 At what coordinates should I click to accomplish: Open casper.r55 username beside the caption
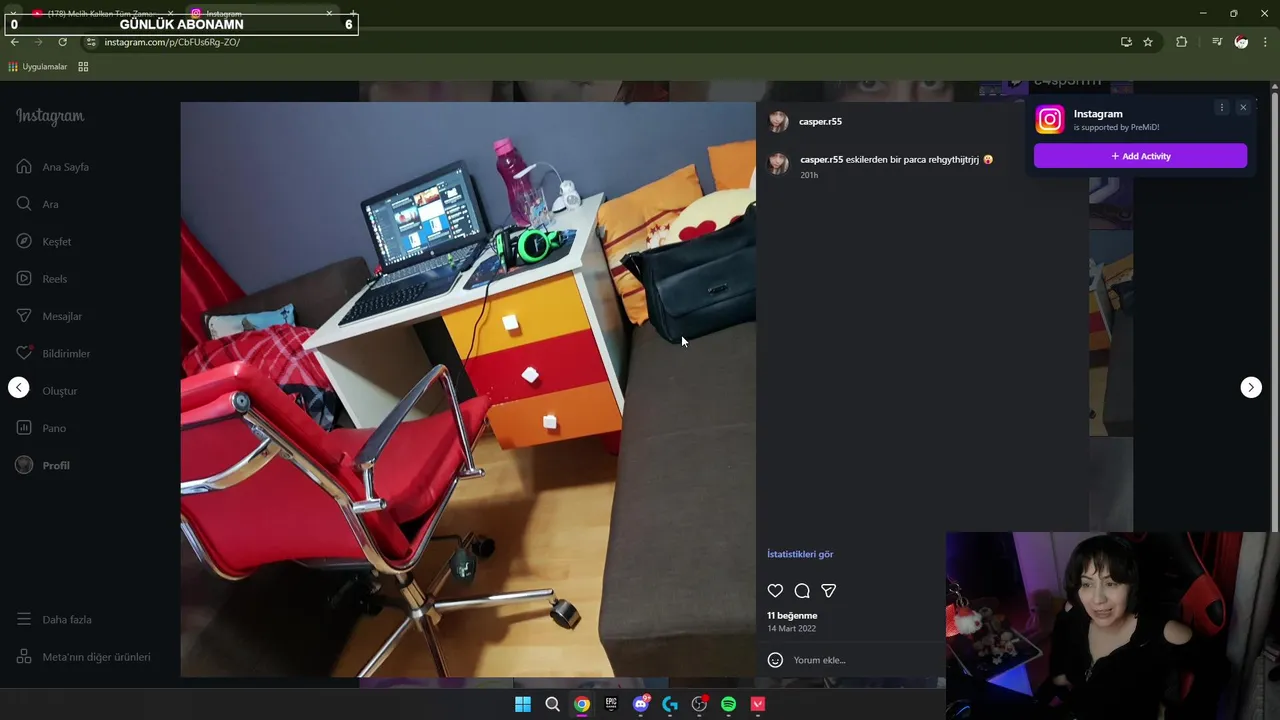point(821,159)
